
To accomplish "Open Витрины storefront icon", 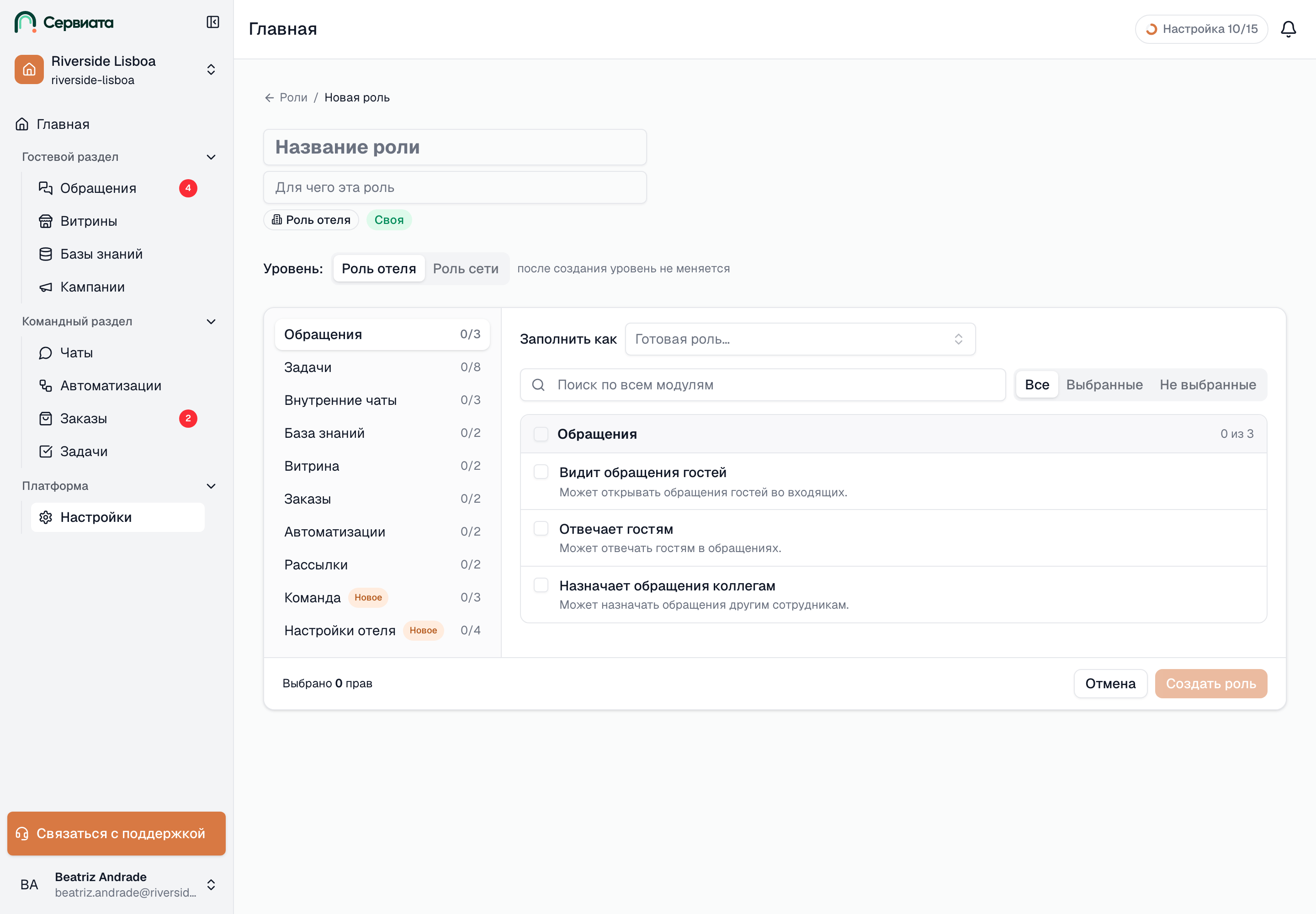I will pos(46,221).
